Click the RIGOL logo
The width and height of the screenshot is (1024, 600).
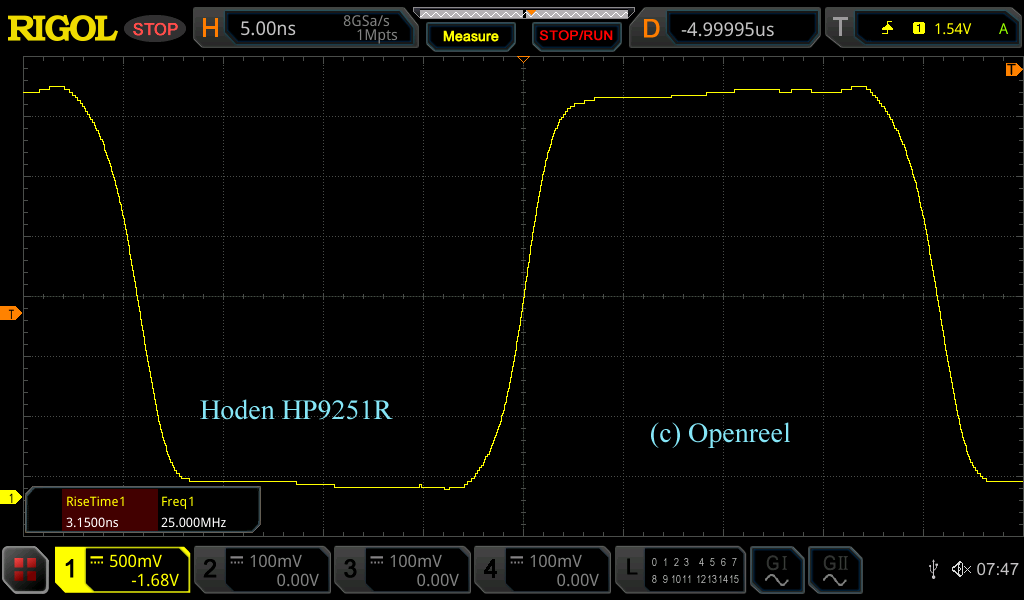[x=62, y=29]
